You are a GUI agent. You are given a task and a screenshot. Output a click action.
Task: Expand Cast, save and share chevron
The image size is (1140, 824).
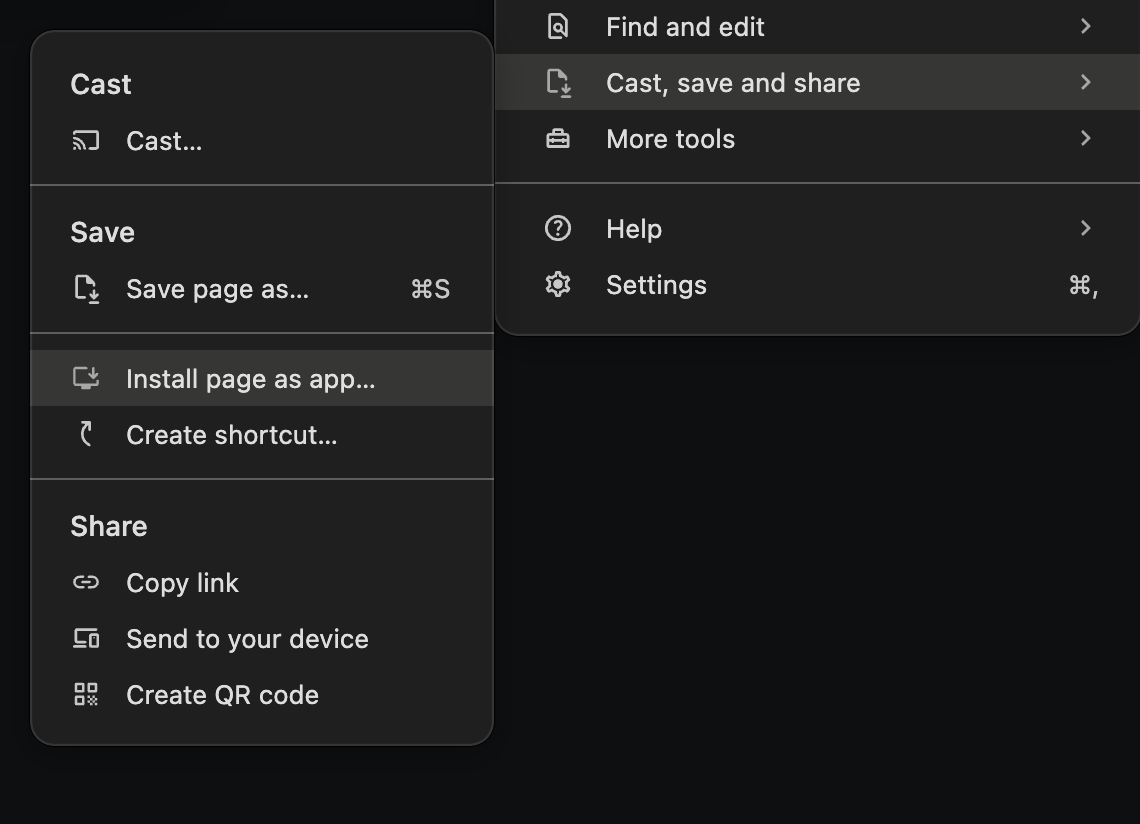click(1085, 82)
